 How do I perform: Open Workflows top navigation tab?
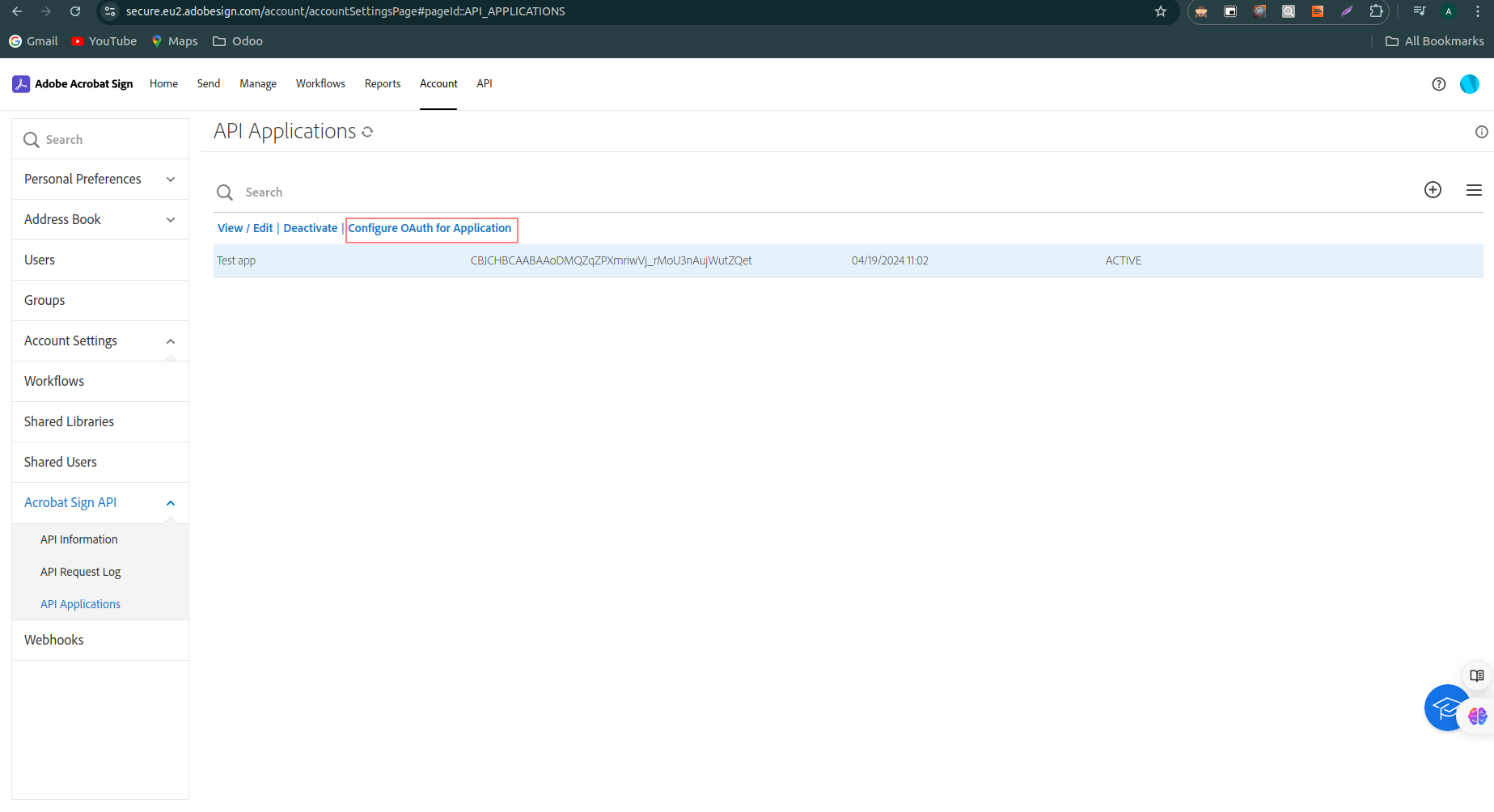pyautogui.click(x=320, y=84)
